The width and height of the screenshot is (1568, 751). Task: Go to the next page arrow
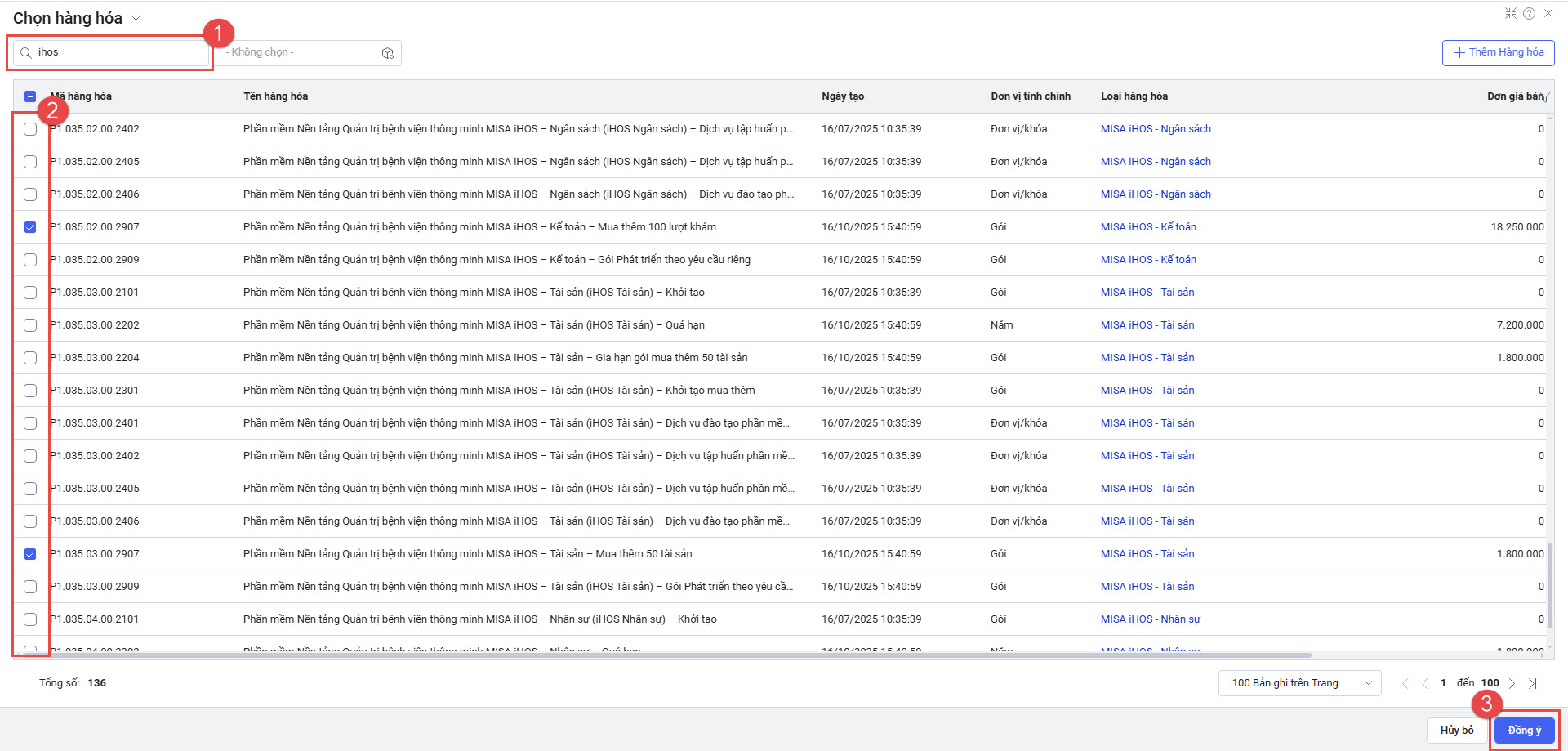pyautogui.click(x=1512, y=683)
